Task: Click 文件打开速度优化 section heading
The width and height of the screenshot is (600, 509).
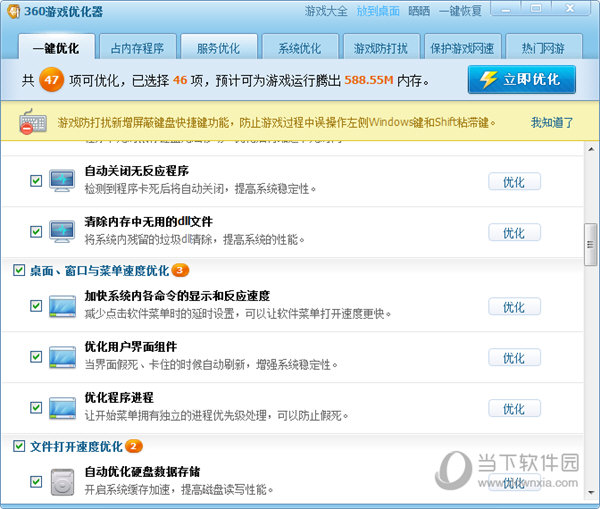Action: click(x=76, y=446)
